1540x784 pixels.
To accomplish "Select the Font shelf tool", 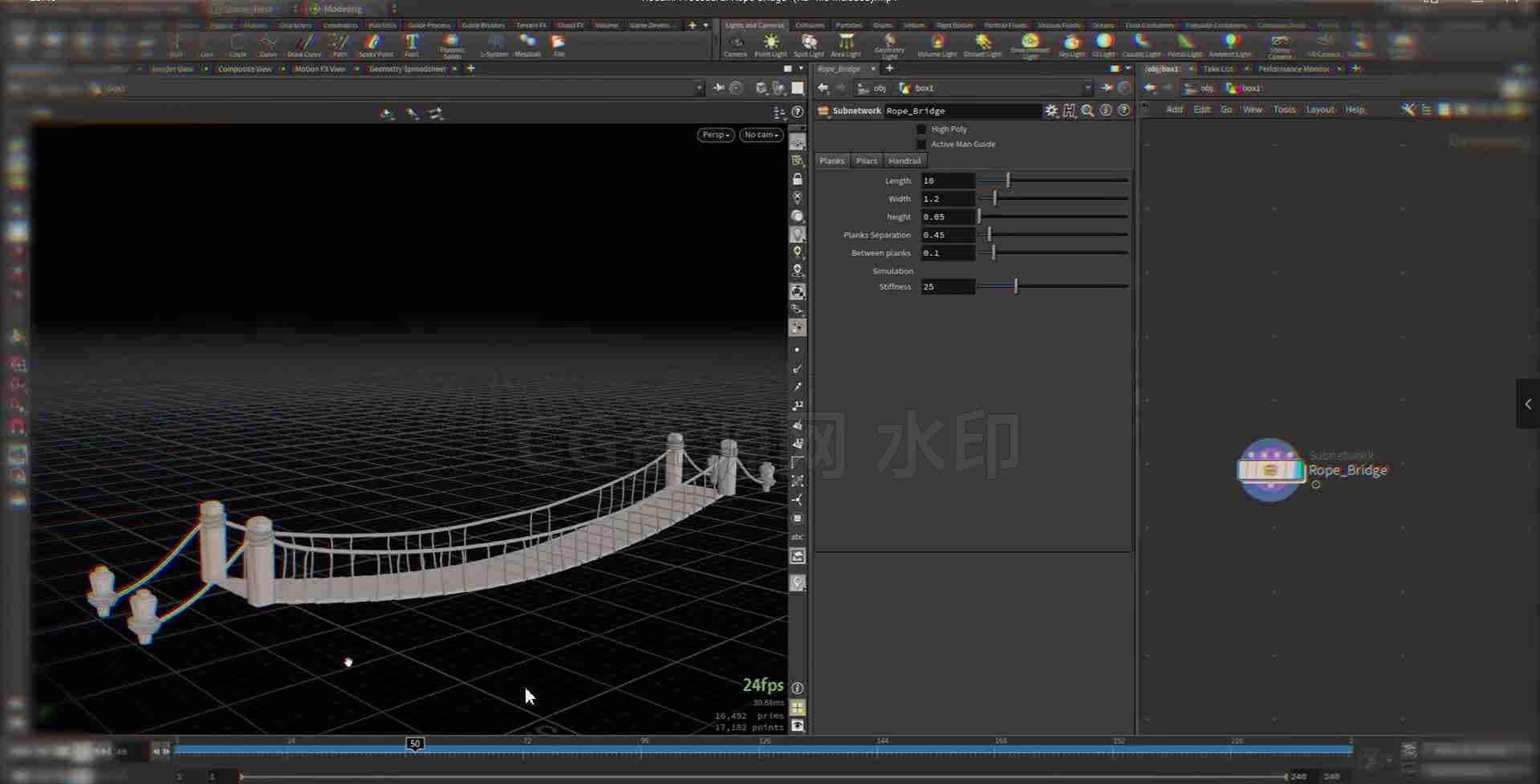I will (412, 46).
